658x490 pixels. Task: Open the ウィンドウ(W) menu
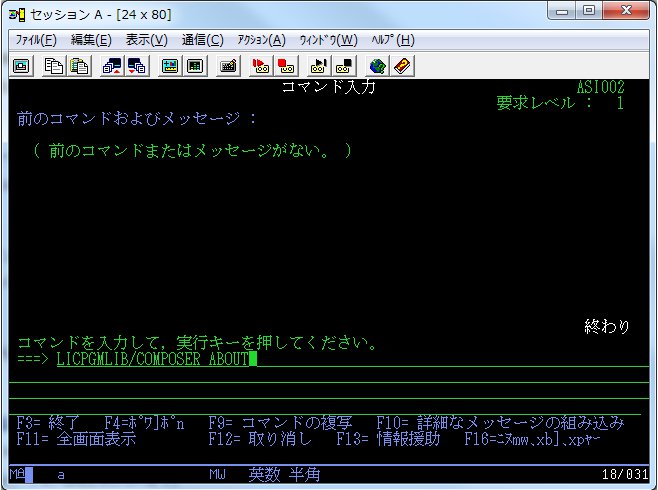click(x=328, y=40)
